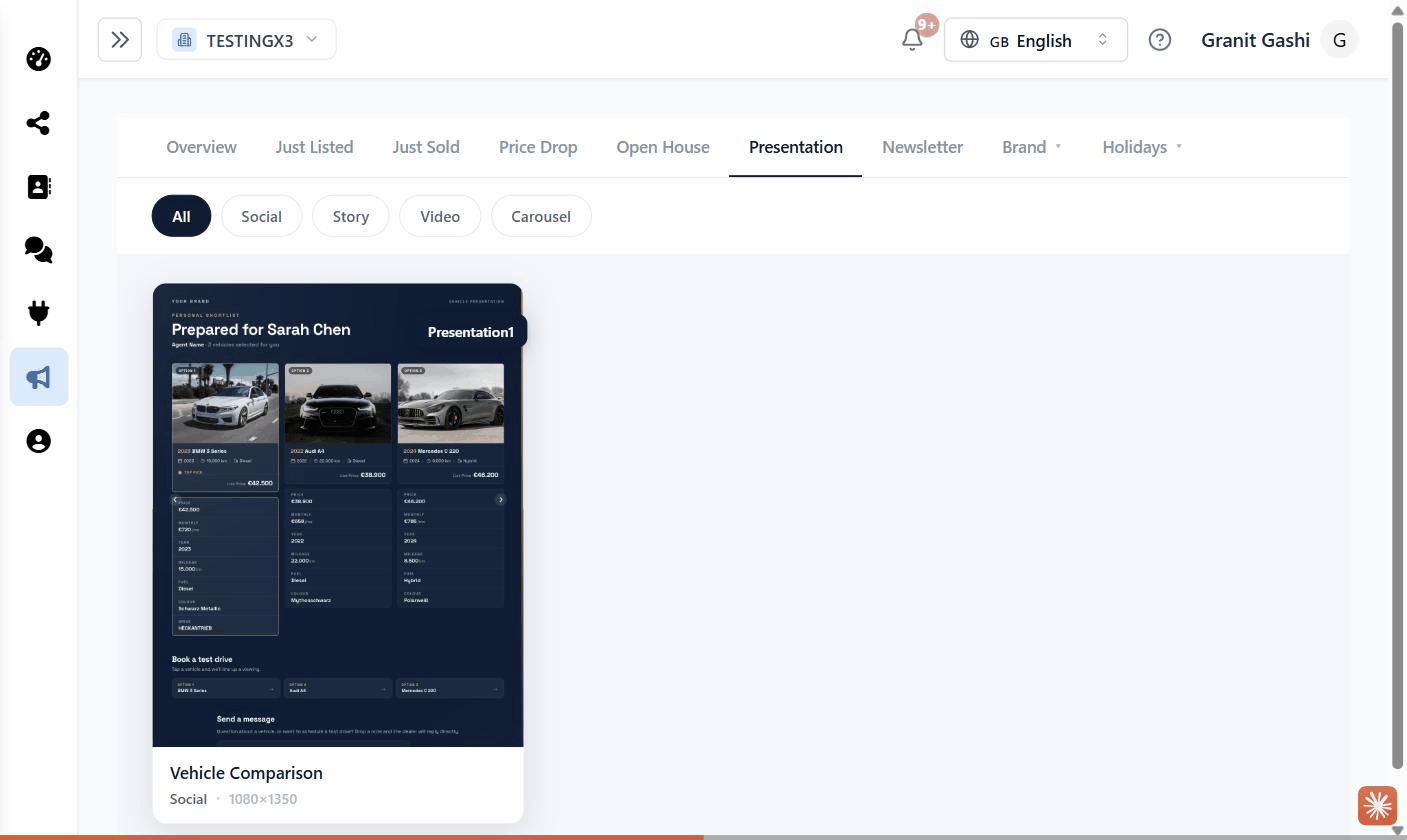
Task: Open the dashboard gauge icon in sidebar
Action: 38,59
